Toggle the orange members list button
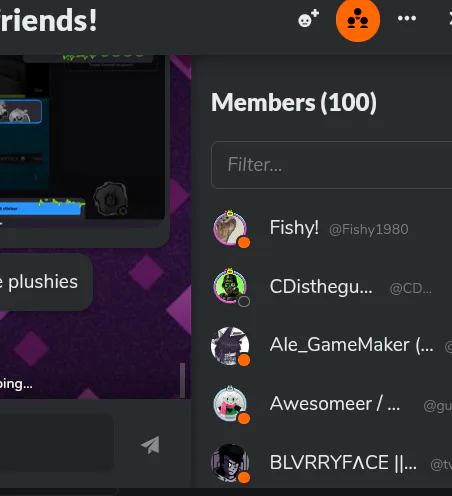452x496 pixels. tap(358, 20)
